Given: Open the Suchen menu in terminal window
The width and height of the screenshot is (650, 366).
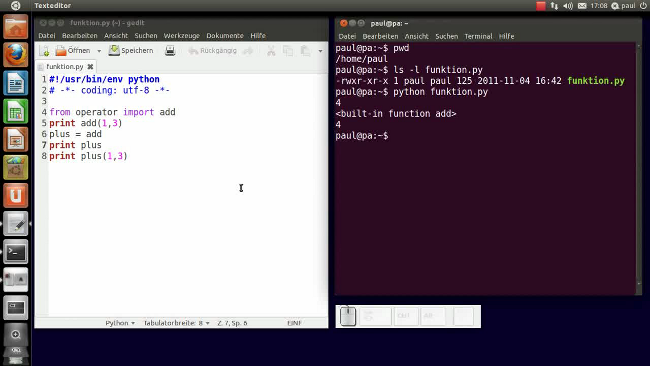Looking at the screenshot, I should 446,36.
